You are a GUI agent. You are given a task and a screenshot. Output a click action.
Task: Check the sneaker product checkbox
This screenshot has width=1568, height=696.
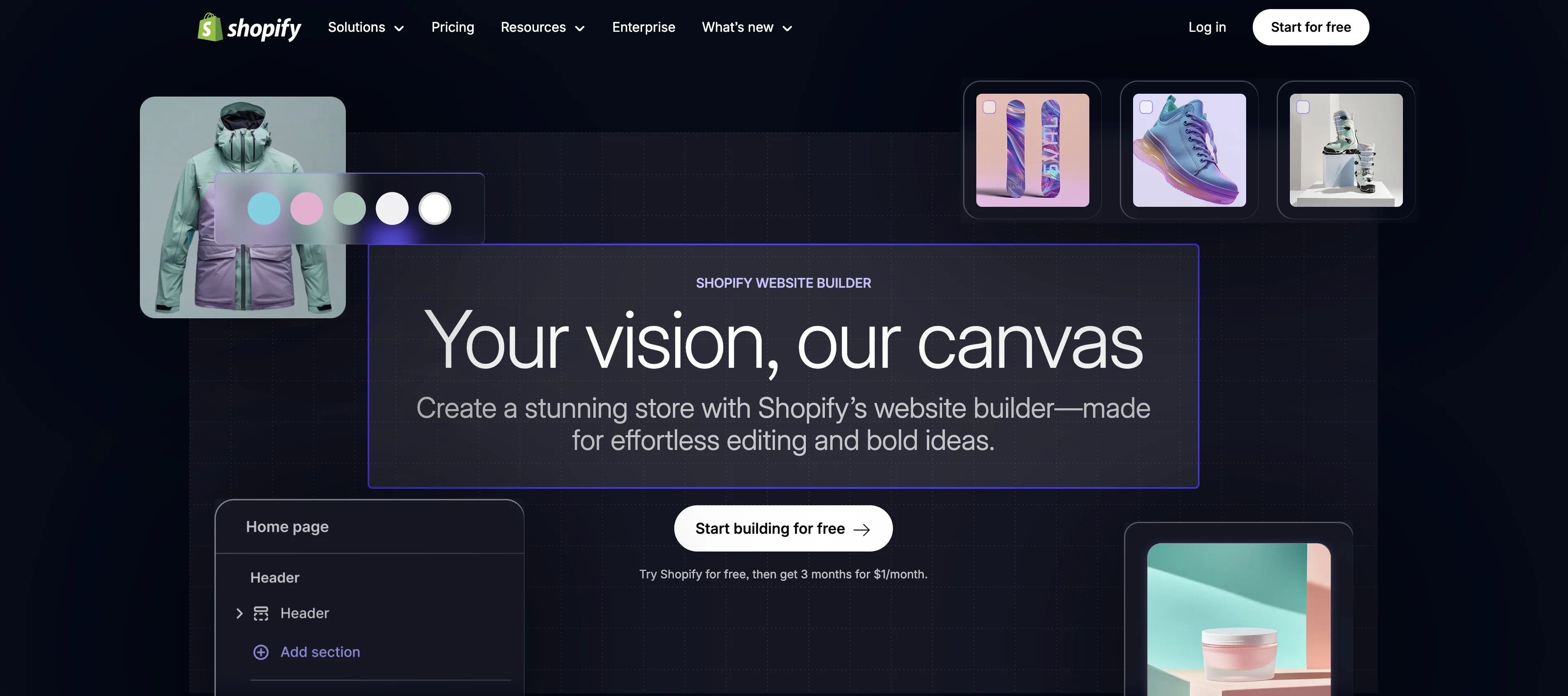[1146, 107]
